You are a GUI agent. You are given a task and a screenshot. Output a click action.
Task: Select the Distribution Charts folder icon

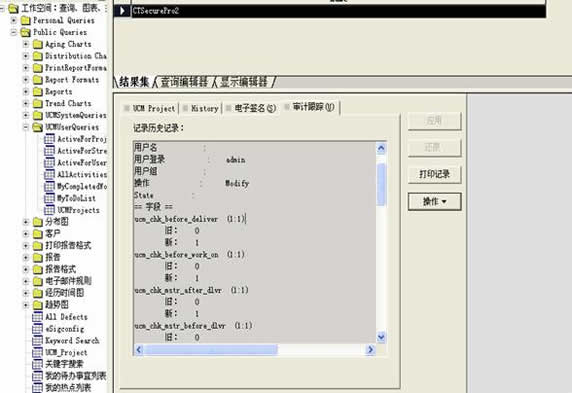38,56
